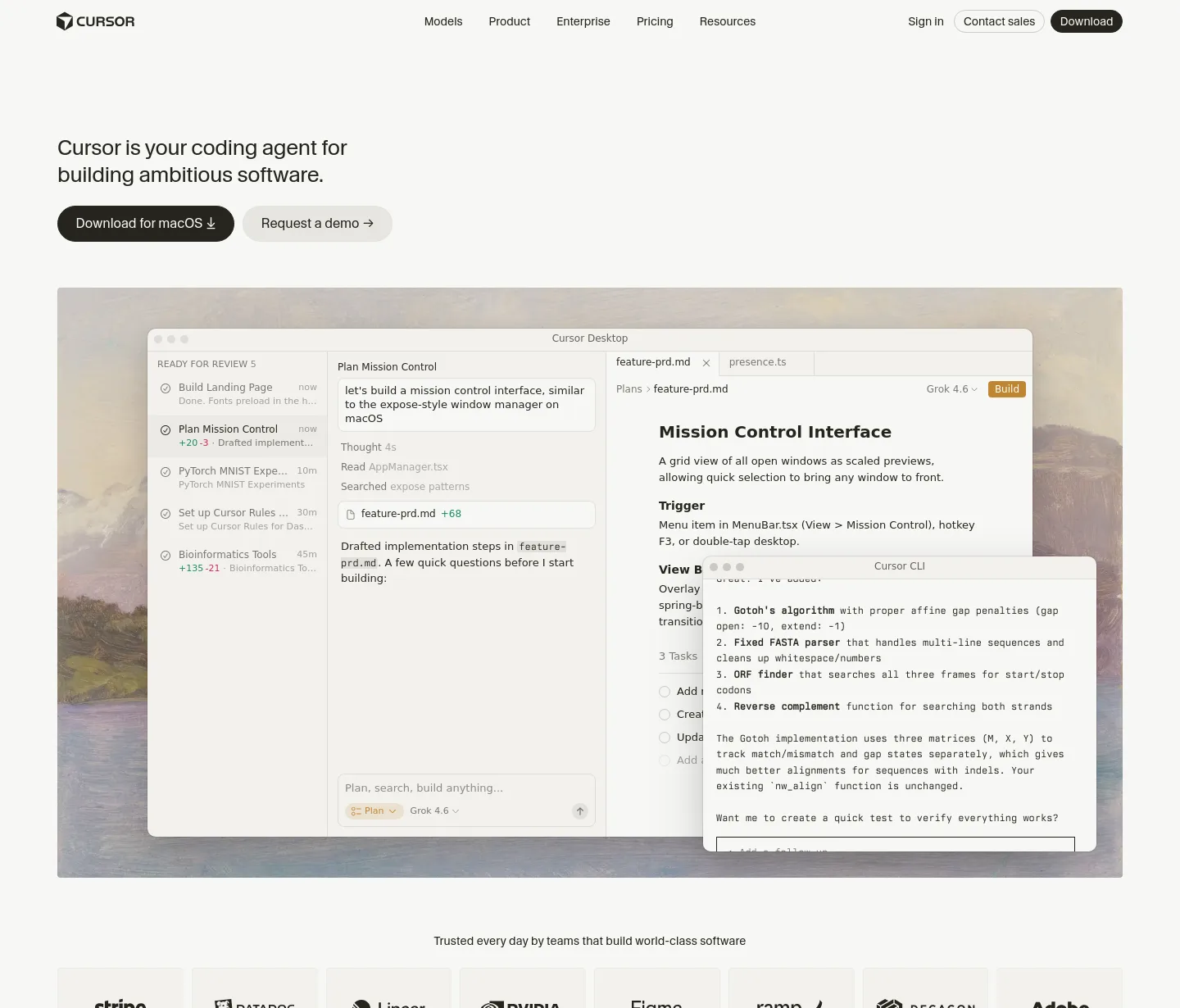Go to the Pricing page
Image resolution: width=1180 pixels, height=1008 pixels.
(655, 21)
